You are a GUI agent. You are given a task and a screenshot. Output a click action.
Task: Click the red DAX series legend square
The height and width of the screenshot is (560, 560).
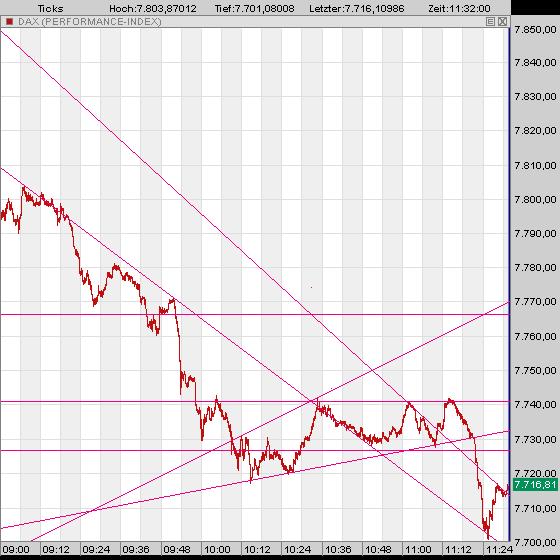coord(10,22)
